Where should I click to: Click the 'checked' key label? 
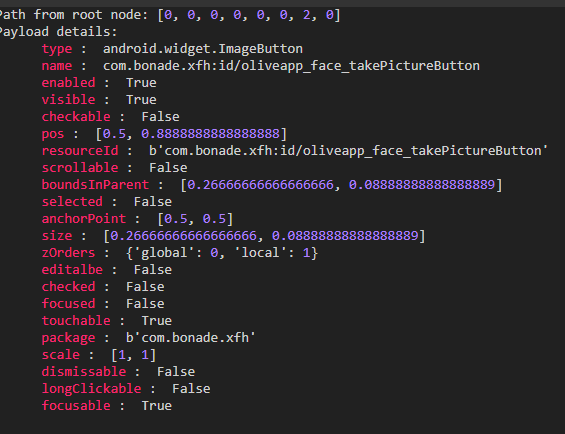point(68,287)
